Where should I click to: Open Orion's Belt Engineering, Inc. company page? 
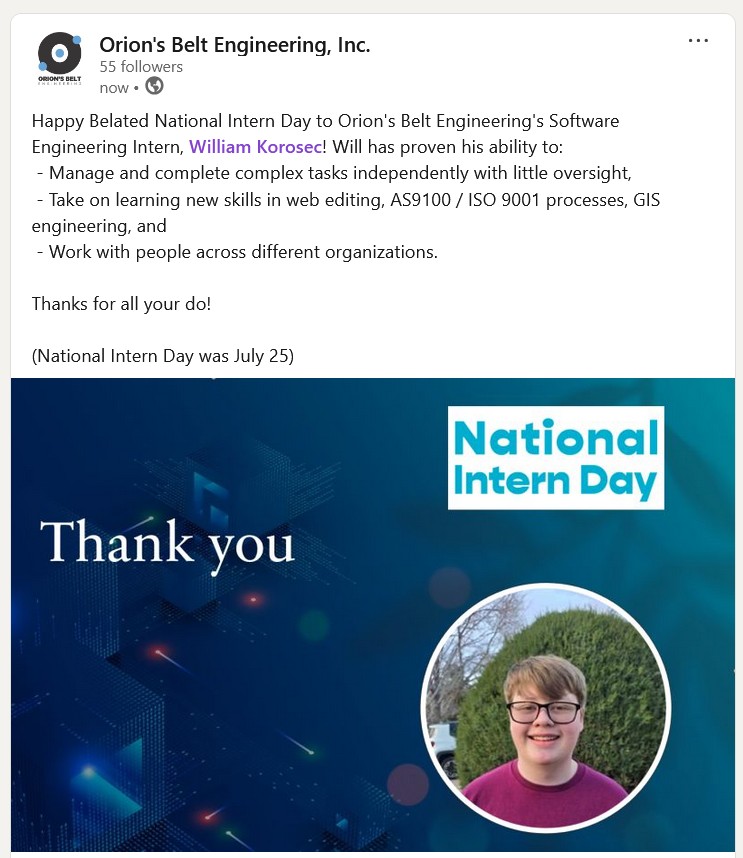click(x=234, y=44)
